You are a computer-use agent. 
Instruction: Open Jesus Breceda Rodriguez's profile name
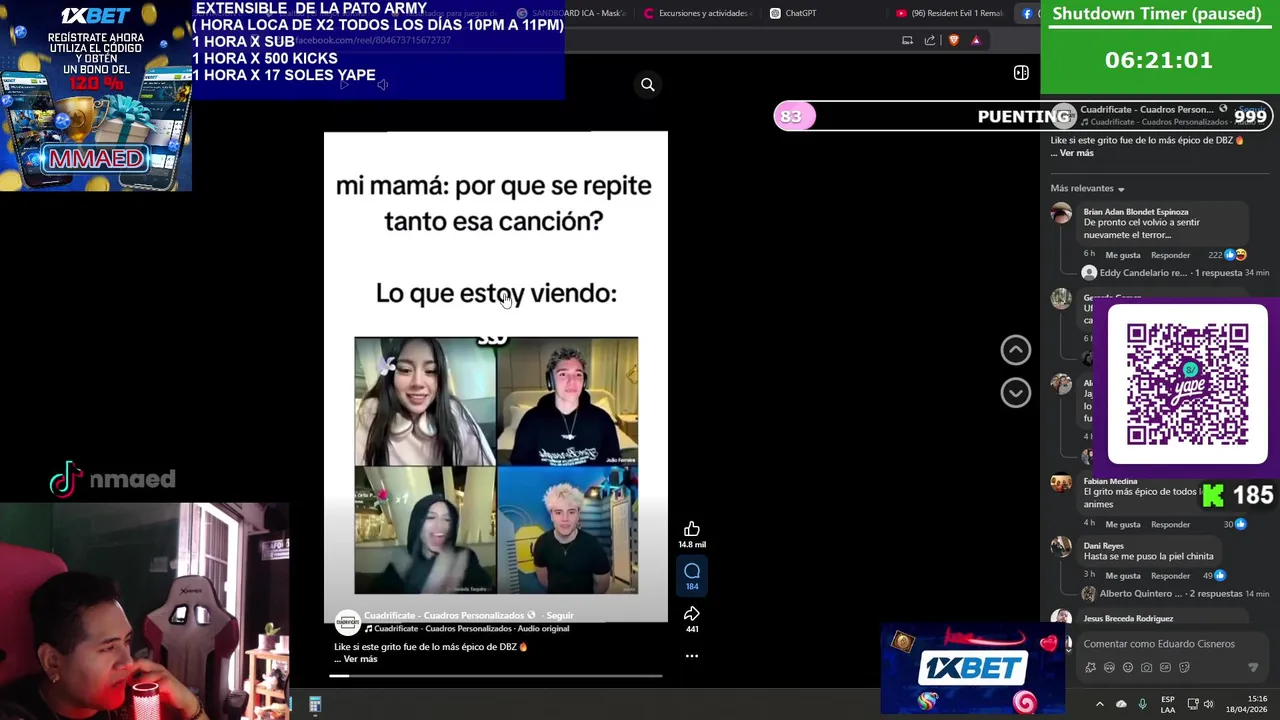[x=1128, y=619]
